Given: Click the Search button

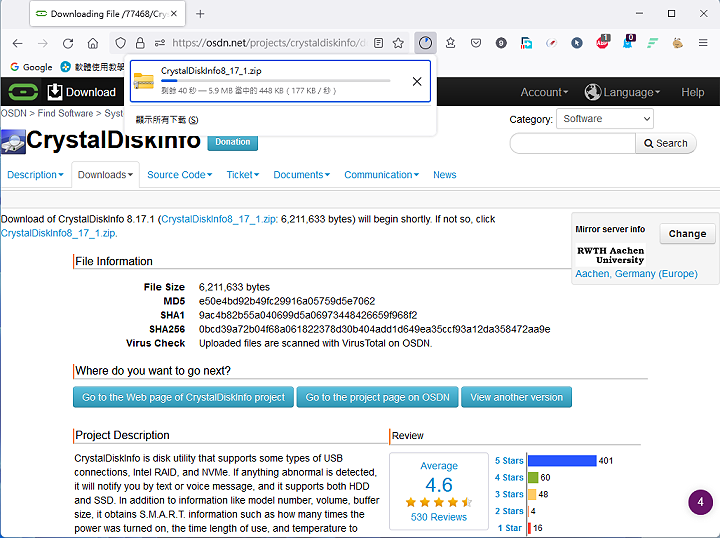Looking at the screenshot, I should click(665, 144).
